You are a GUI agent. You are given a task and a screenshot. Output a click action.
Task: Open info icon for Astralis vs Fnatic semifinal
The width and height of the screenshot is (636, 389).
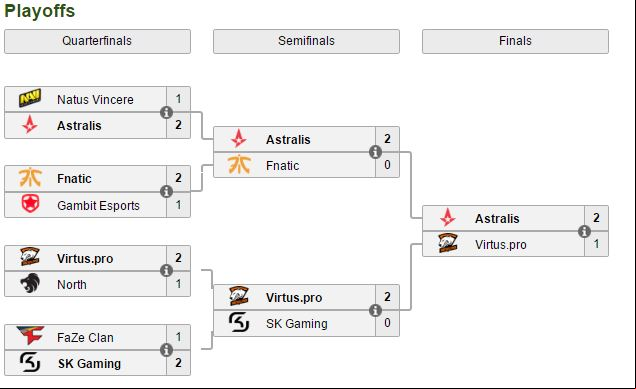point(375,152)
